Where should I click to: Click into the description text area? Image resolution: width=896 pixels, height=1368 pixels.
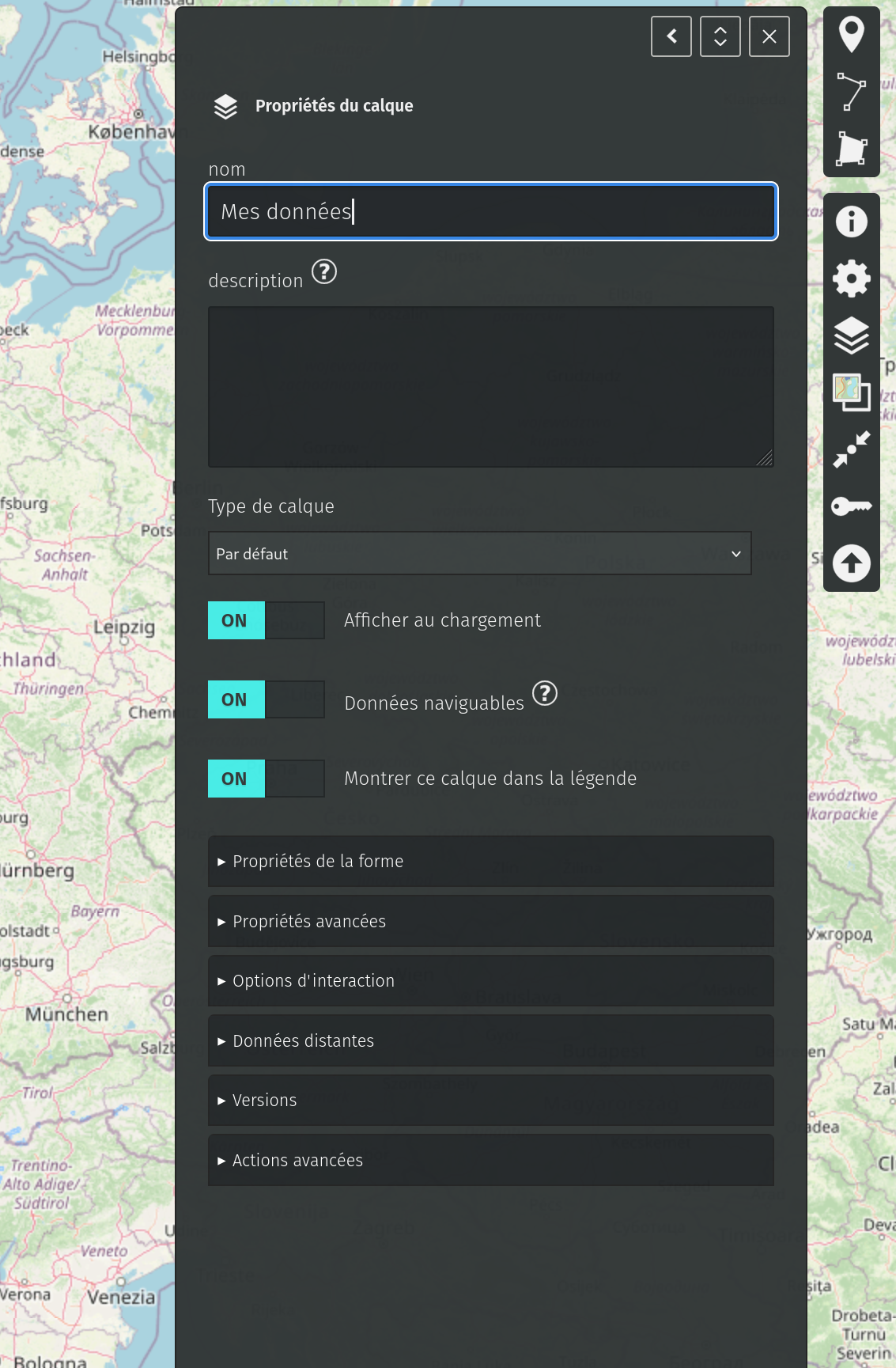point(490,387)
